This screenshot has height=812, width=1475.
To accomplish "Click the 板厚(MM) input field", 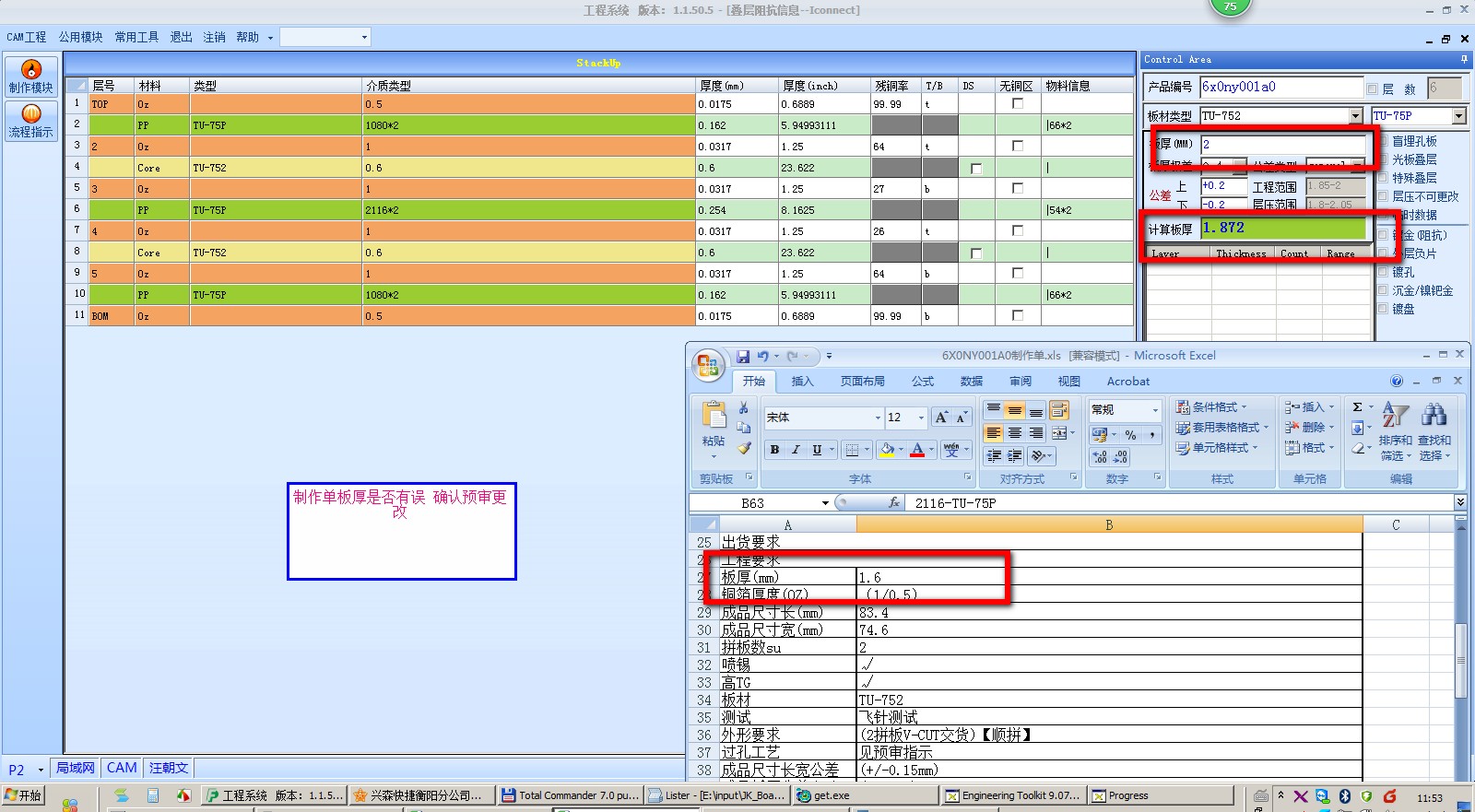I will [1283, 144].
